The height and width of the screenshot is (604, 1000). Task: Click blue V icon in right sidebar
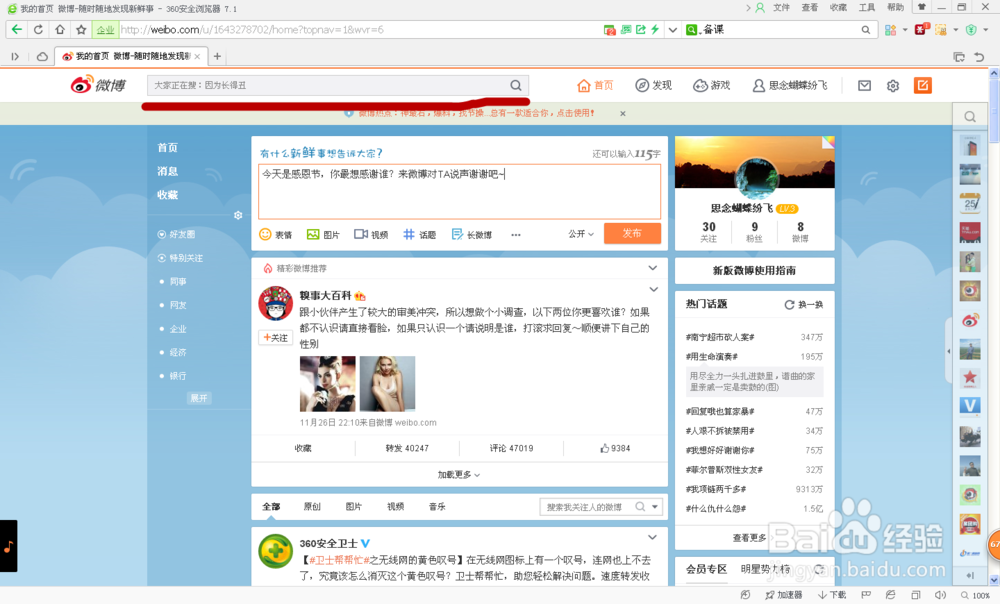(x=970, y=406)
